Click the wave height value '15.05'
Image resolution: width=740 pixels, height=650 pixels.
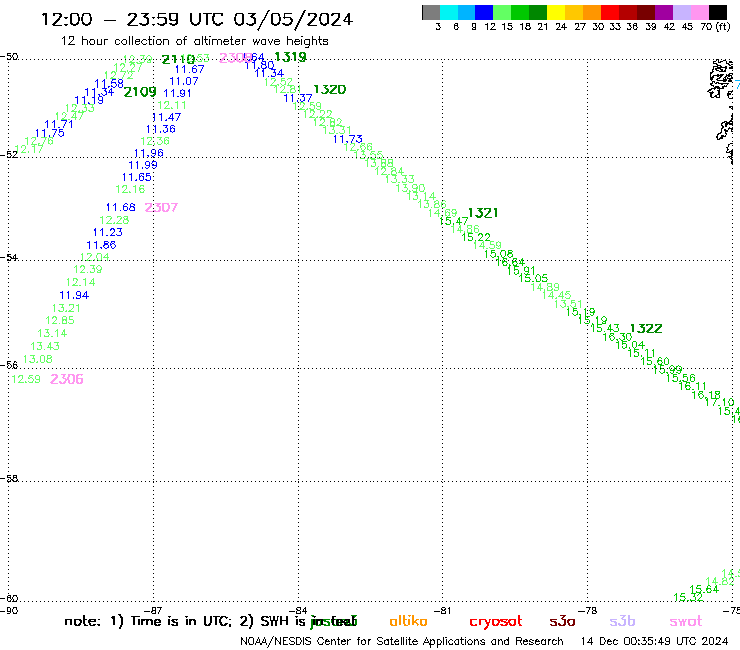[x=533, y=279]
